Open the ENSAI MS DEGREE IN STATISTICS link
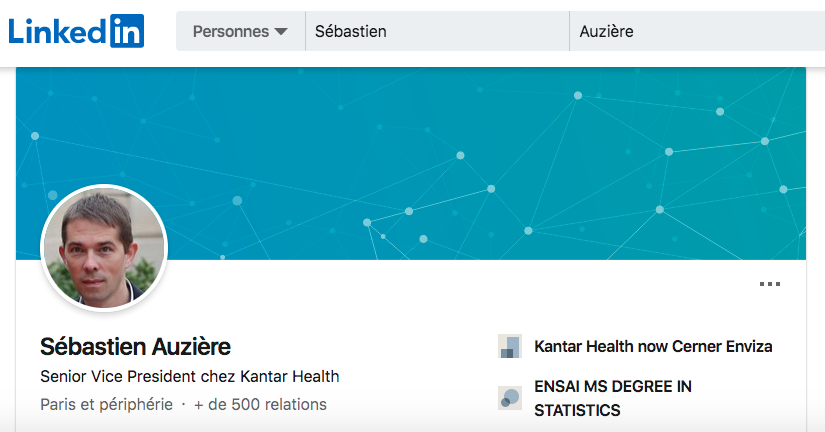825x432 pixels. pos(612,398)
